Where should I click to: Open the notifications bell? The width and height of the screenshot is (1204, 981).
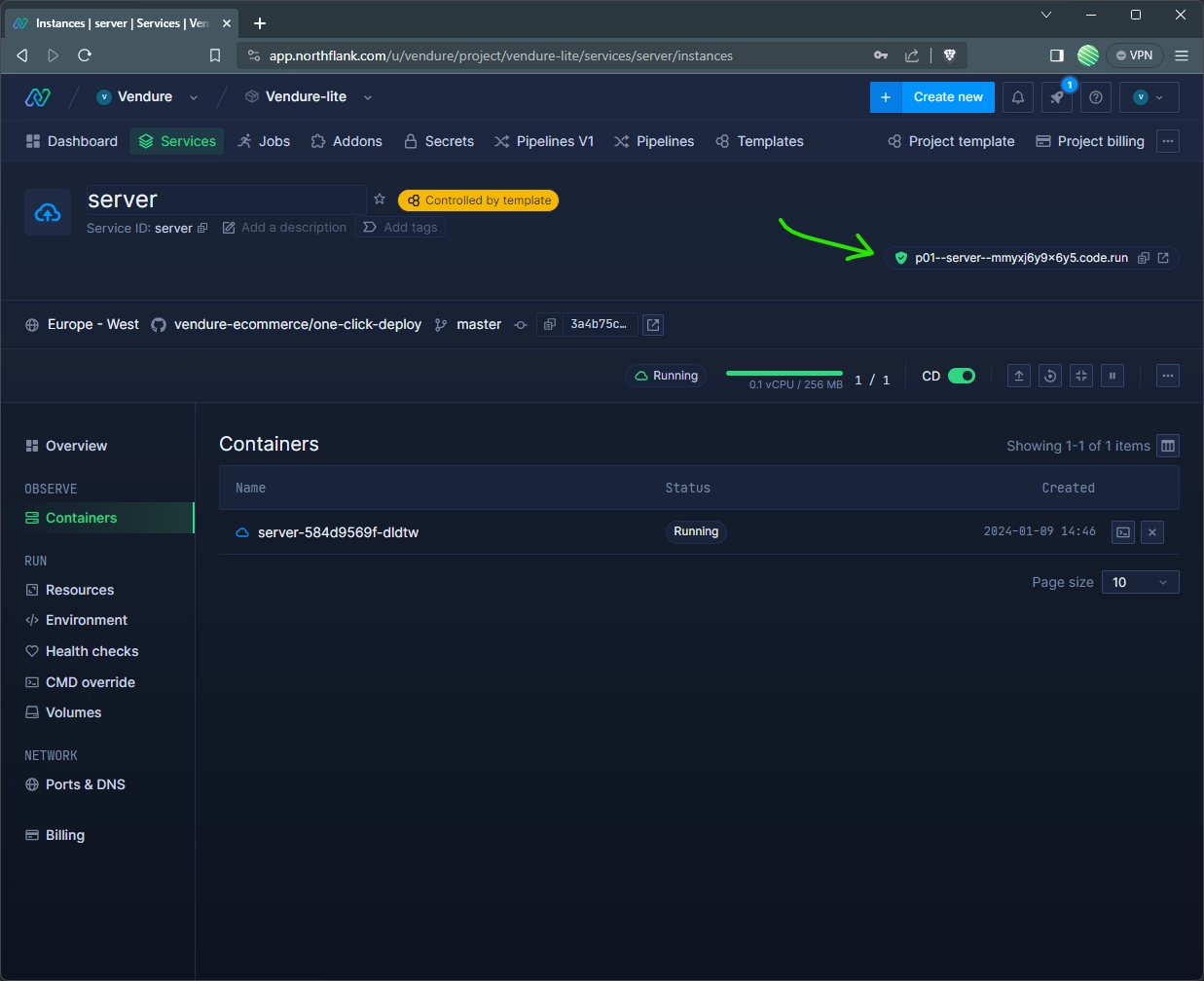[x=1017, y=97]
